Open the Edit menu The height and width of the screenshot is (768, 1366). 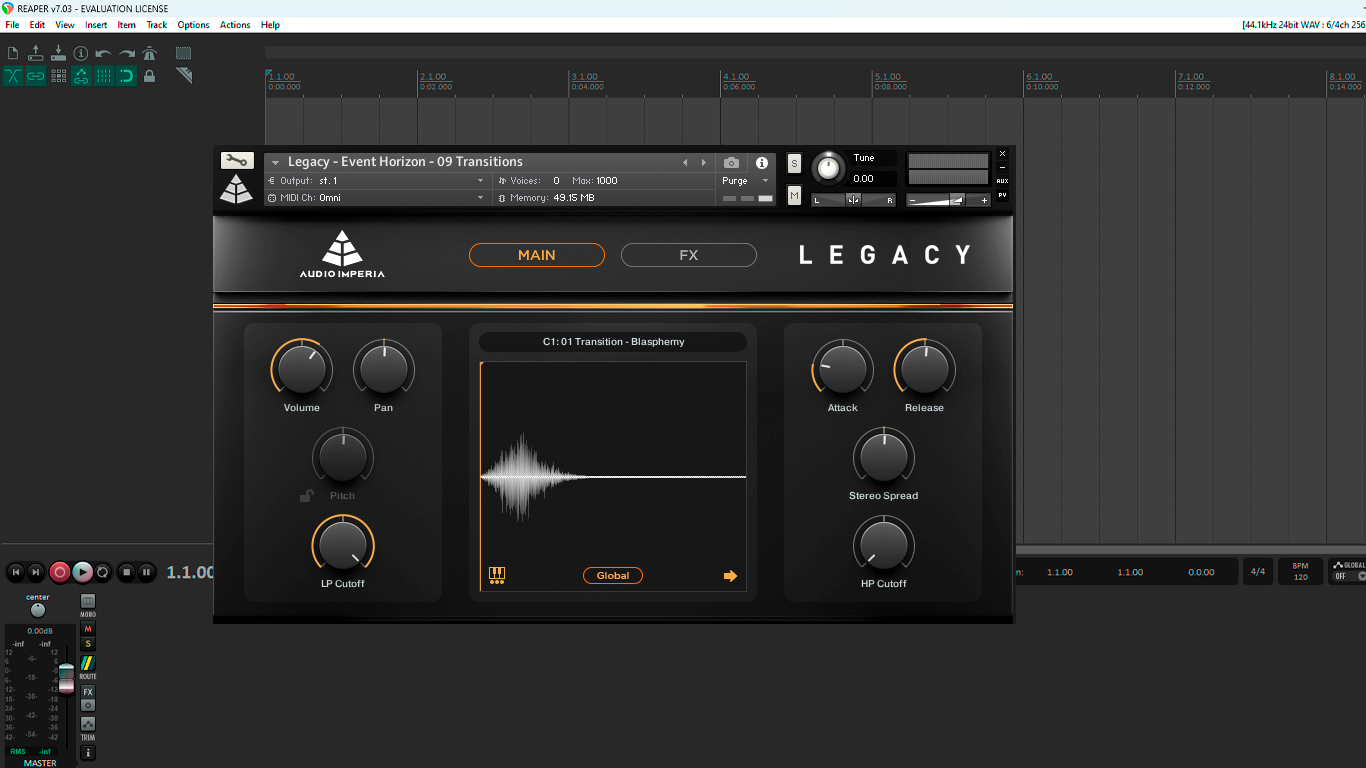click(x=37, y=25)
